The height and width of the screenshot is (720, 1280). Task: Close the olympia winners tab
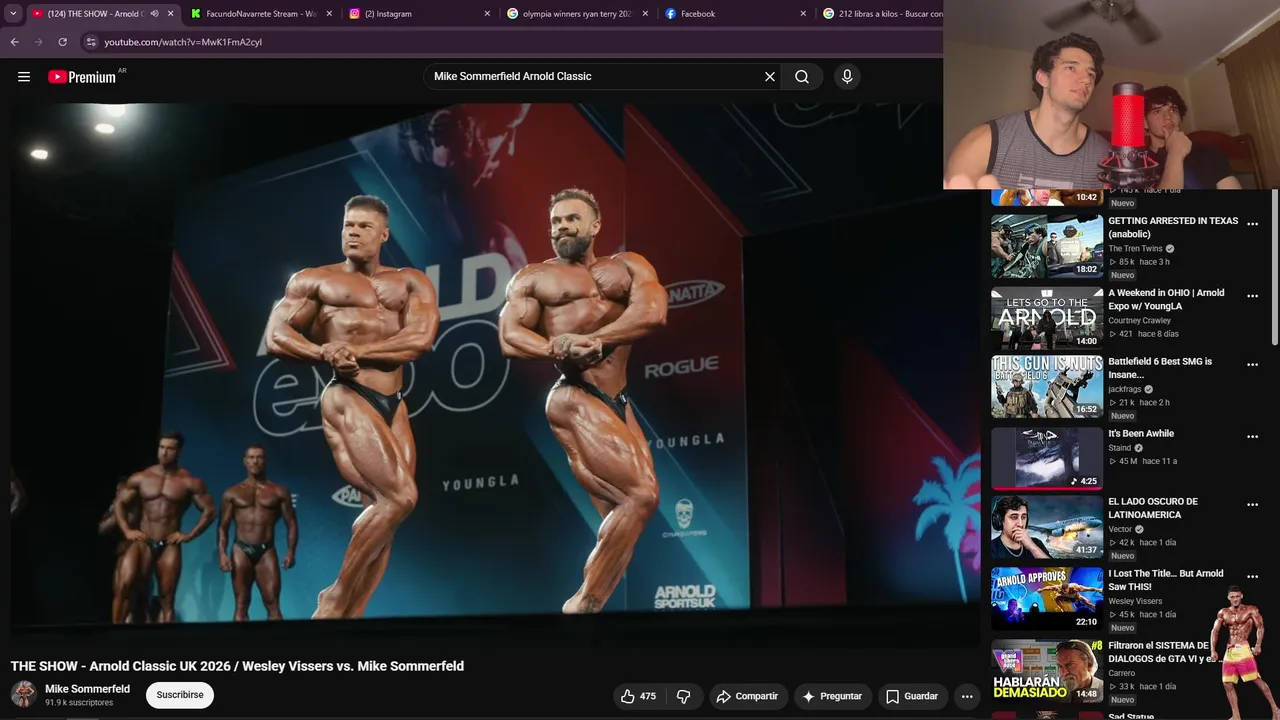pyautogui.click(x=645, y=14)
